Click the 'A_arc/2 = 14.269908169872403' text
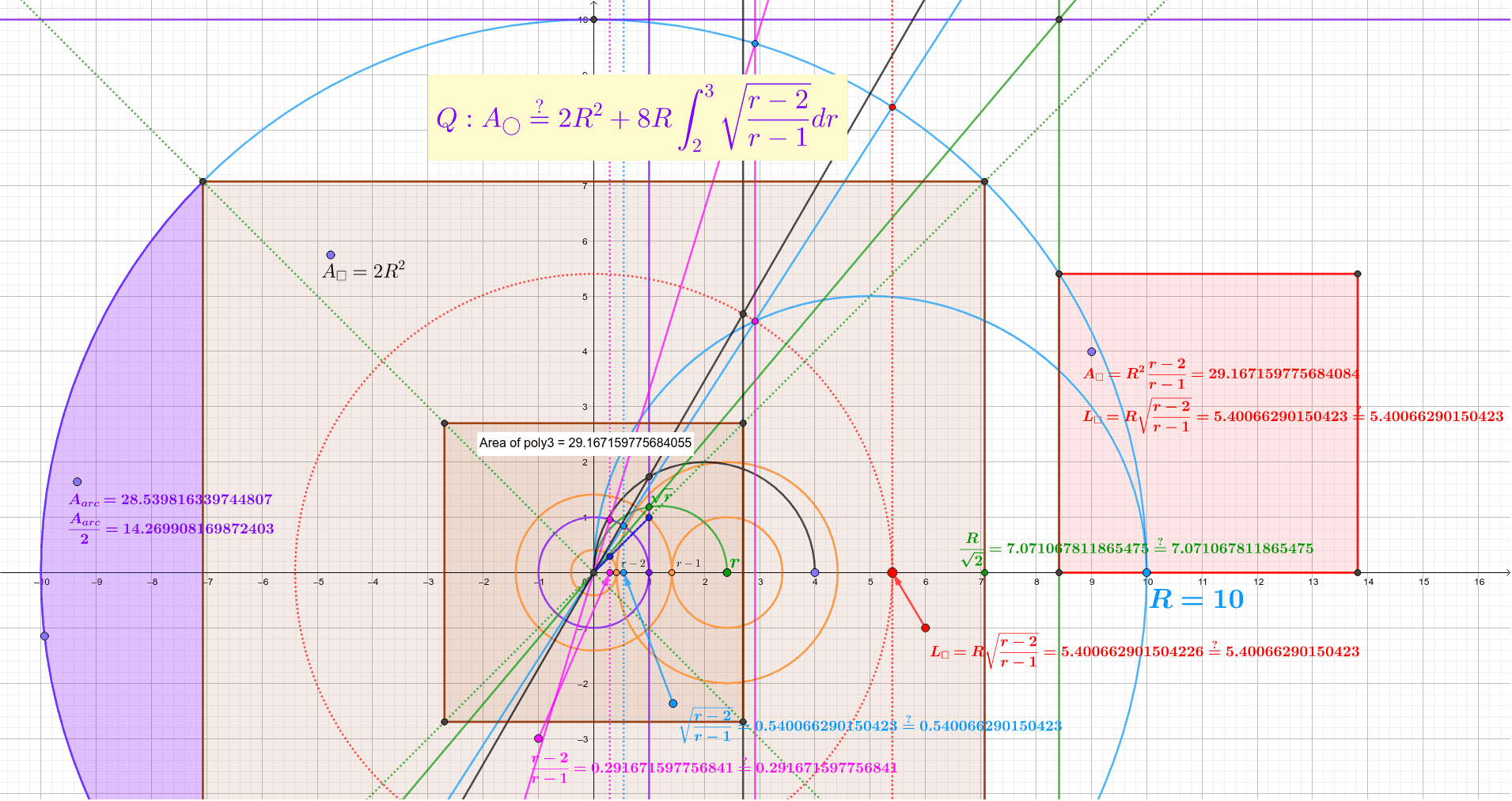 pos(171,528)
